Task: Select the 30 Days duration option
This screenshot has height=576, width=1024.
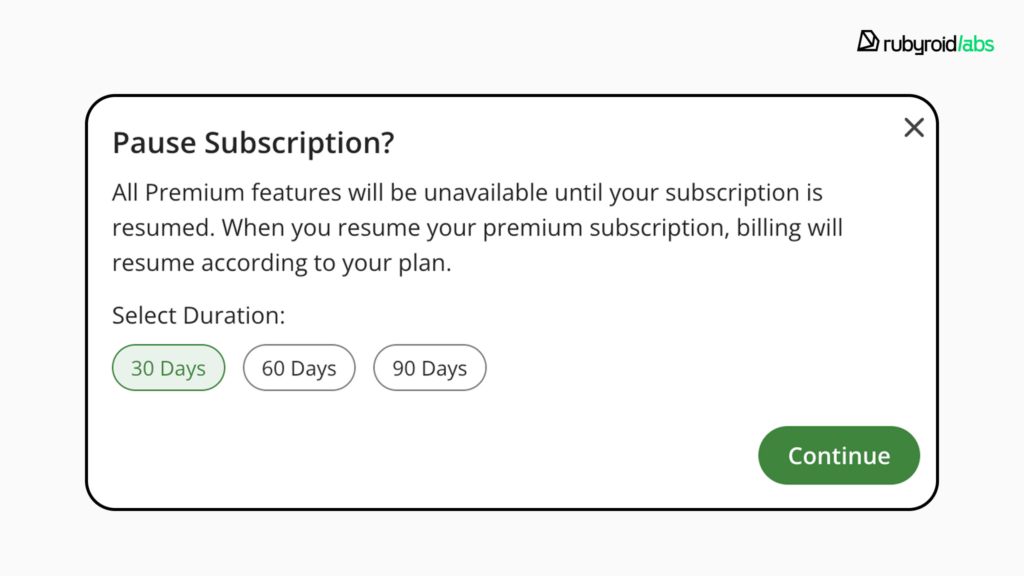Action: 168,368
